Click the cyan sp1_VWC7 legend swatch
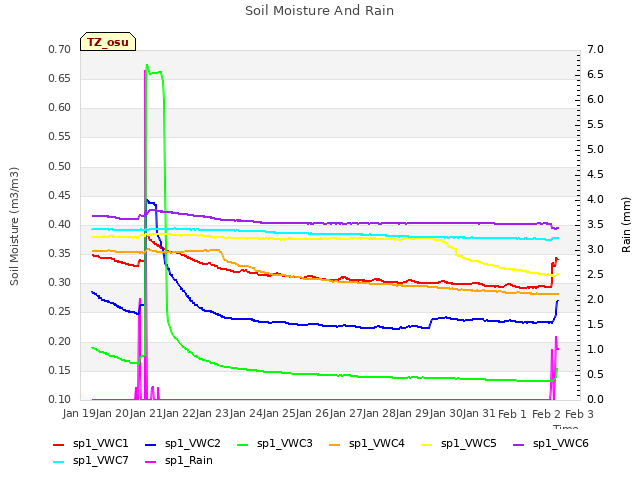 (59, 462)
